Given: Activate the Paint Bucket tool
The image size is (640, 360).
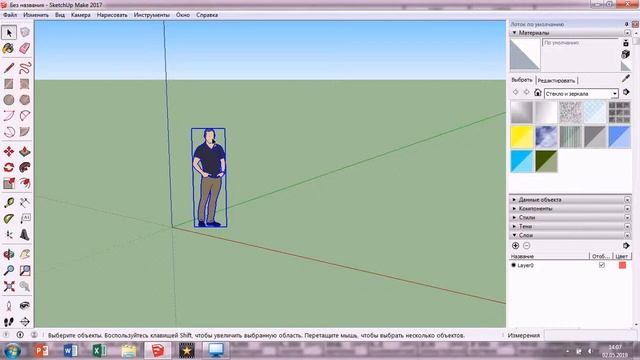Looking at the screenshot, I should (9, 49).
